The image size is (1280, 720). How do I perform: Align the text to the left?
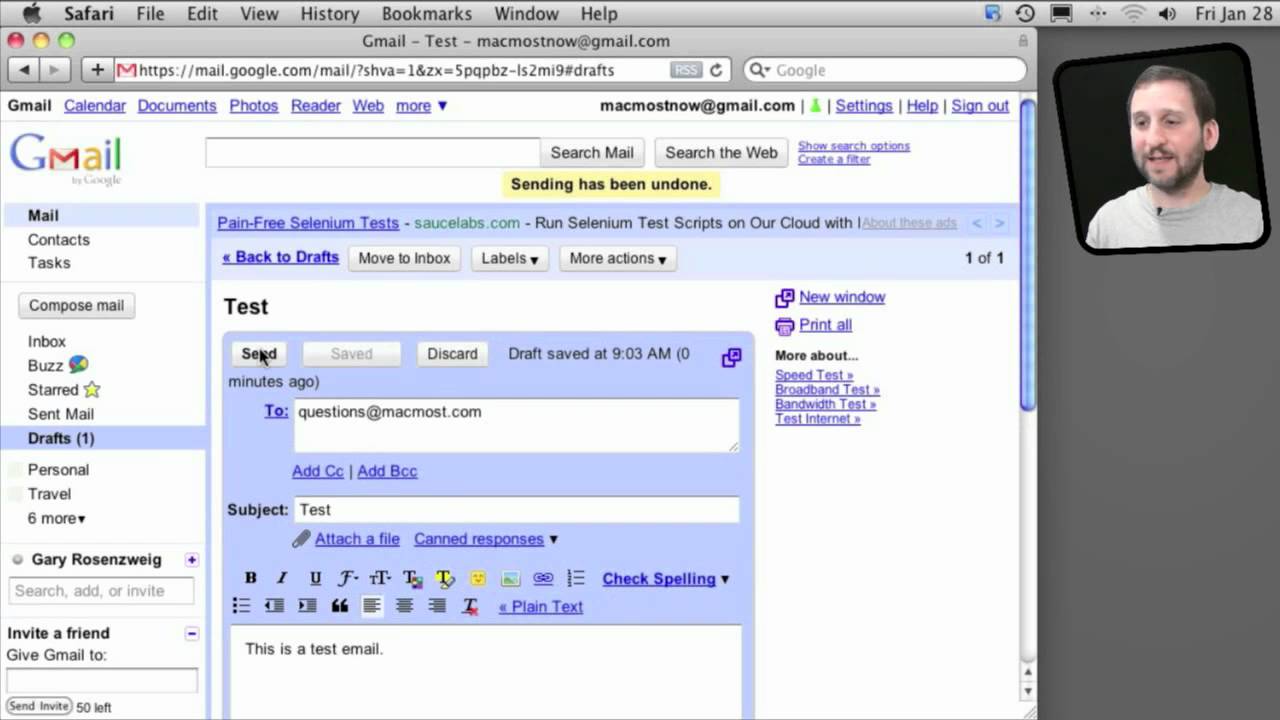(372, 605)
